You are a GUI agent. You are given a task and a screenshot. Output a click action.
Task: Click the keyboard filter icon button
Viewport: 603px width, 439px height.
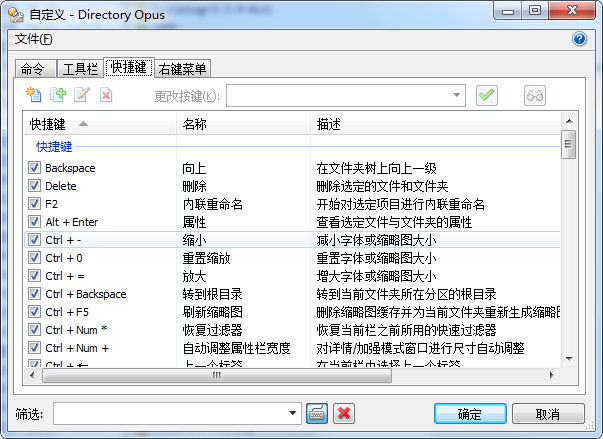(x=317, y=414)
